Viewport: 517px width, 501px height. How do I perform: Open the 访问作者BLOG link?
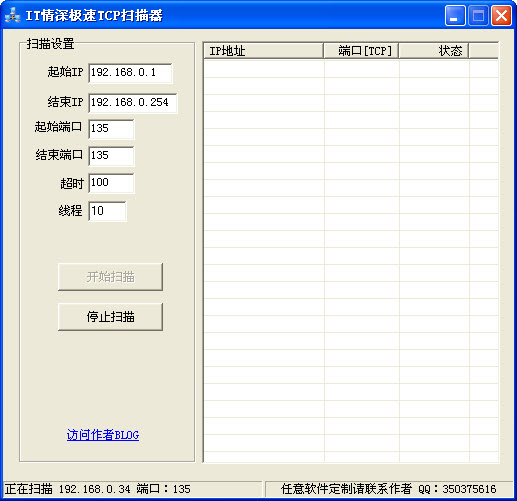[x=103, y=435]
